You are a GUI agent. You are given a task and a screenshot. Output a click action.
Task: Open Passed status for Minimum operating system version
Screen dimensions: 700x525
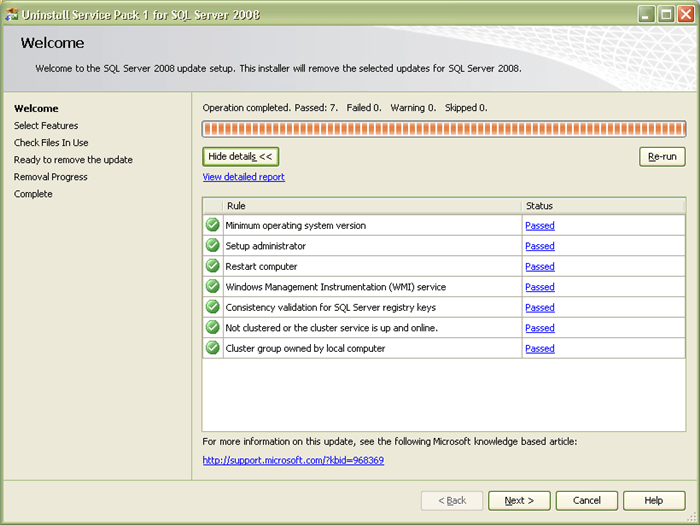[x=540, y=226]
